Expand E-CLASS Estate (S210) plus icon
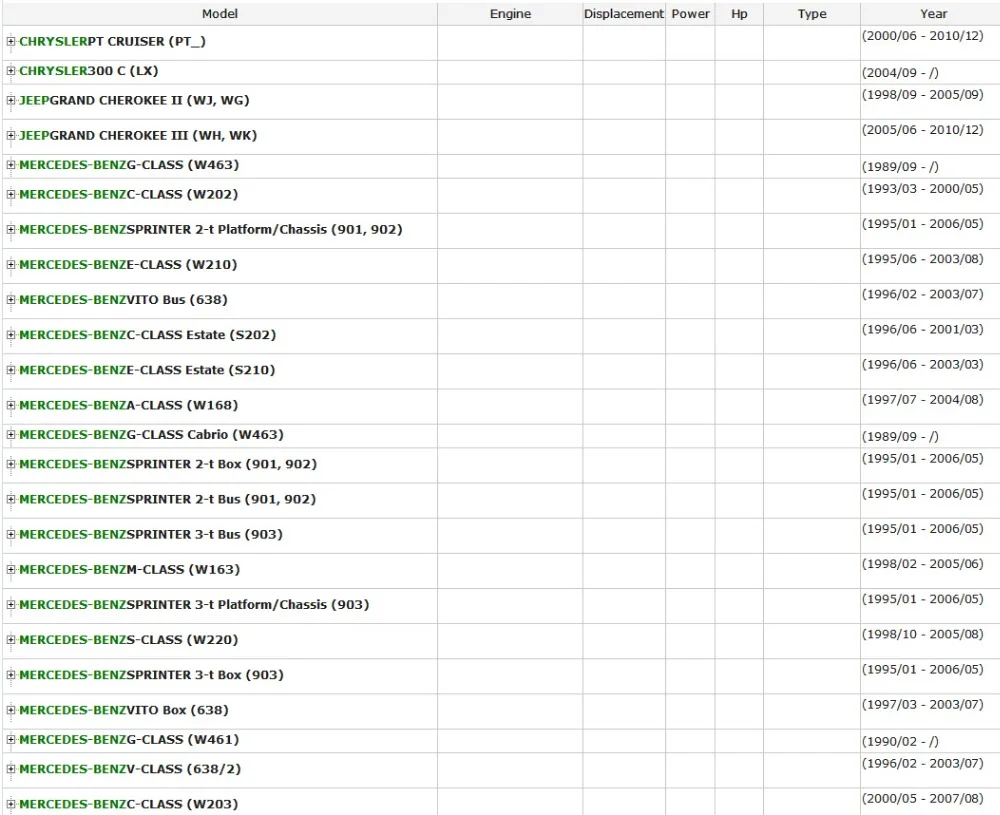Viewport: 1000px width, 815px height. tap(11, 369)
